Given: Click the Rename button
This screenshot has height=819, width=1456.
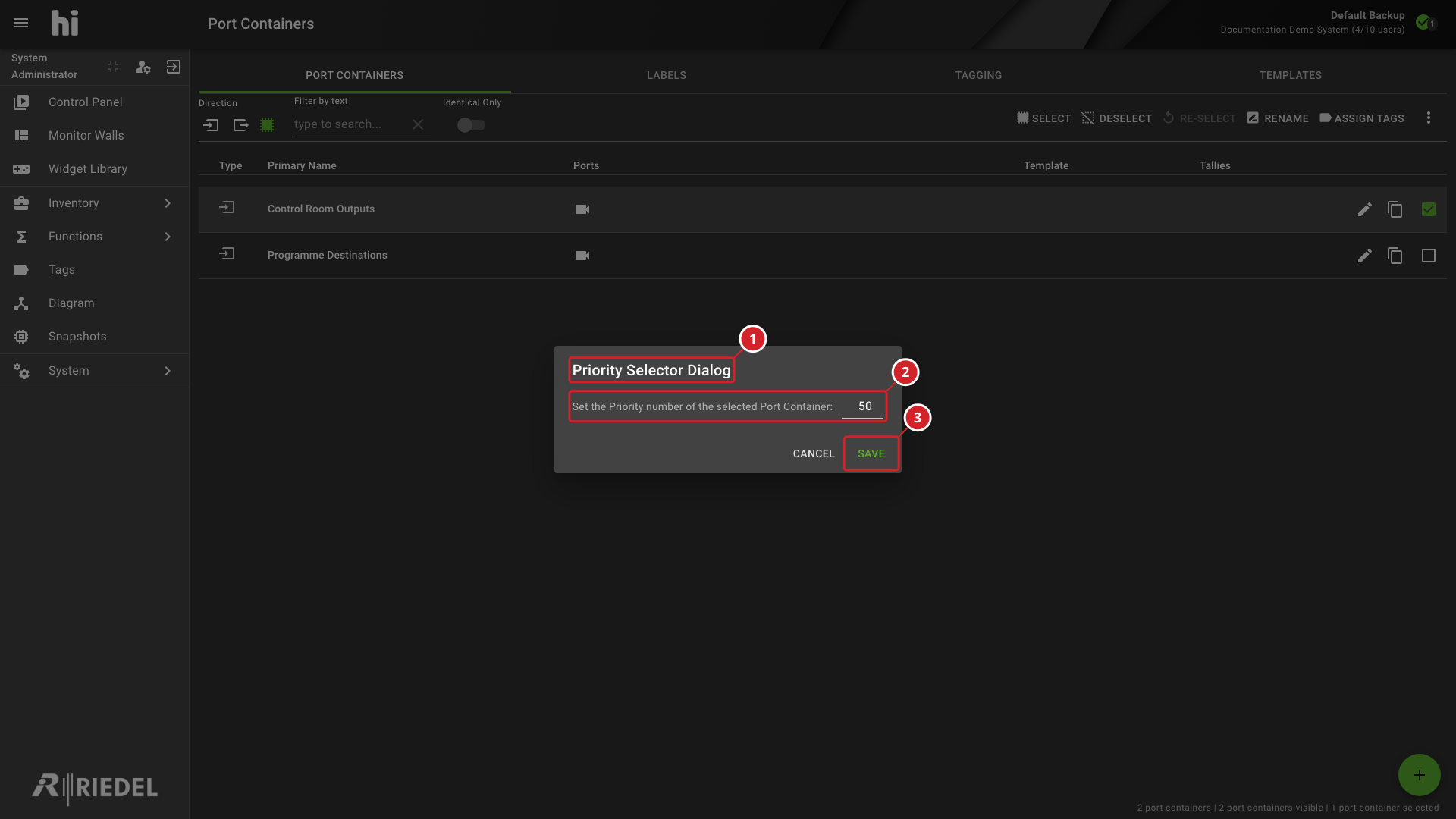Looking at the screenshot, I should click(1278, 118).
